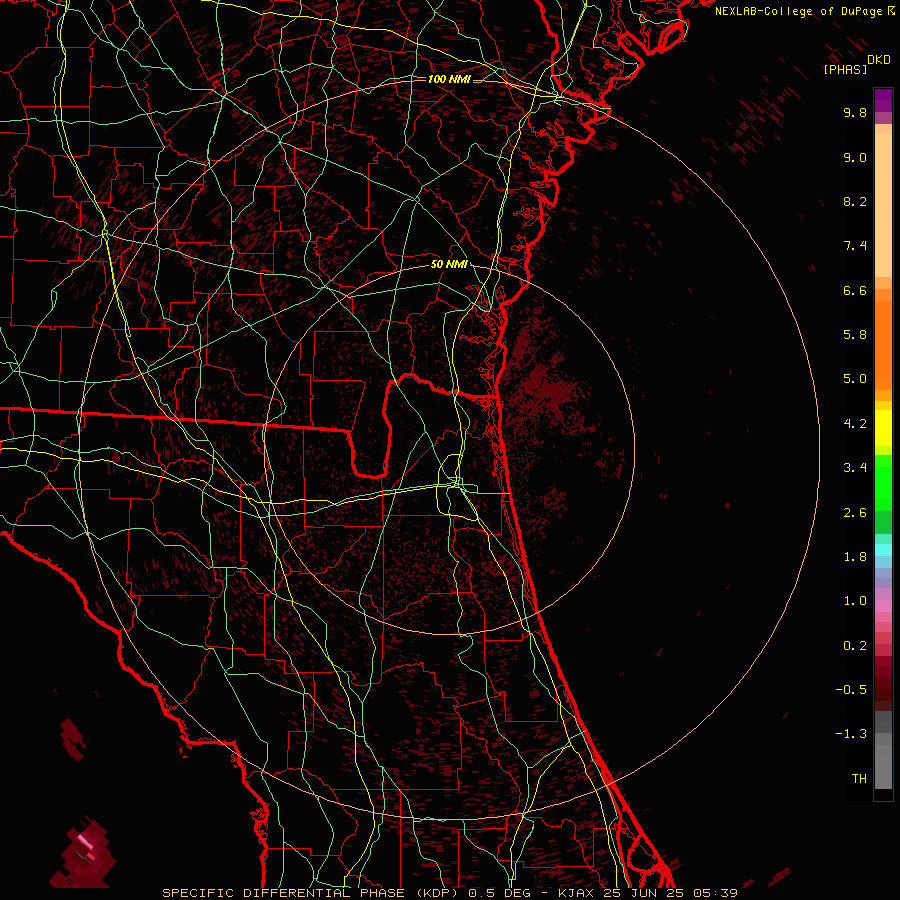Select the 0.2 scale label
The image size is (900, 900).
point(855,646)
